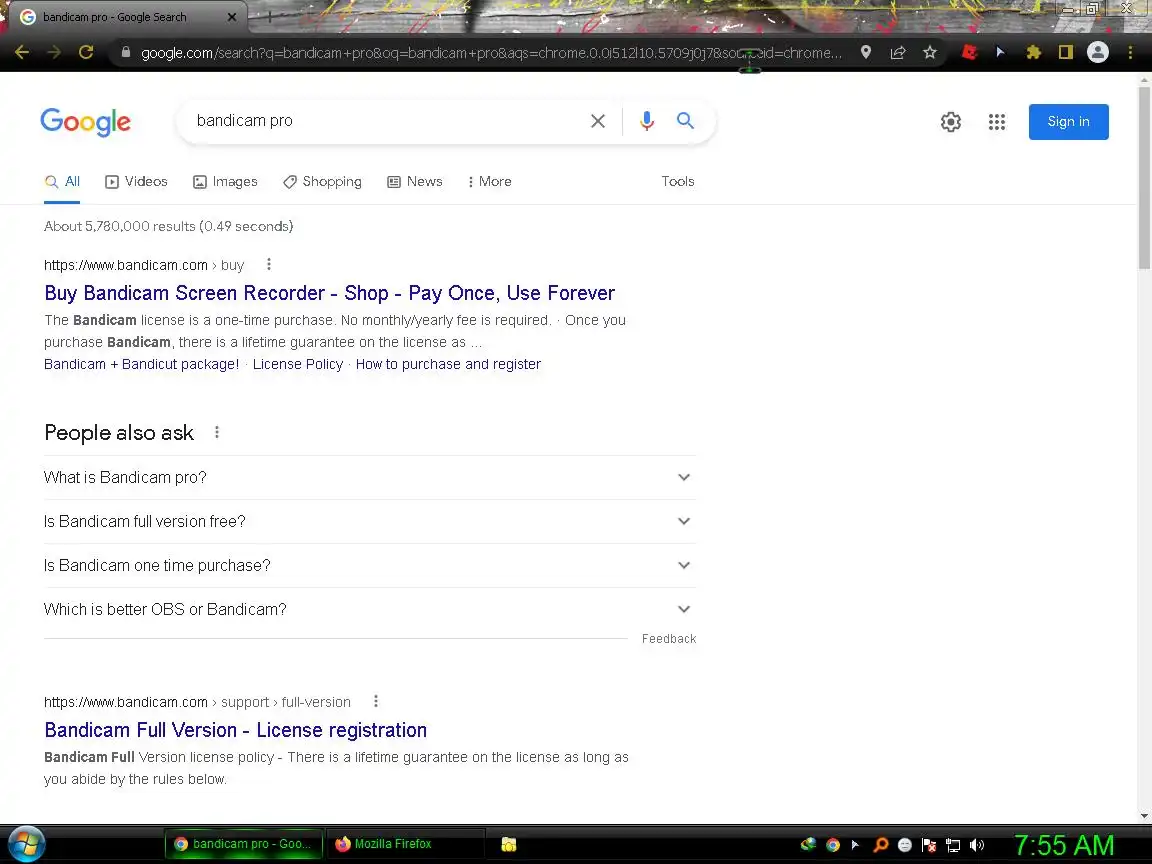Share this page using the share icon
The width and height of the screenshot is (1152, 864).
(x=898, y=52)
